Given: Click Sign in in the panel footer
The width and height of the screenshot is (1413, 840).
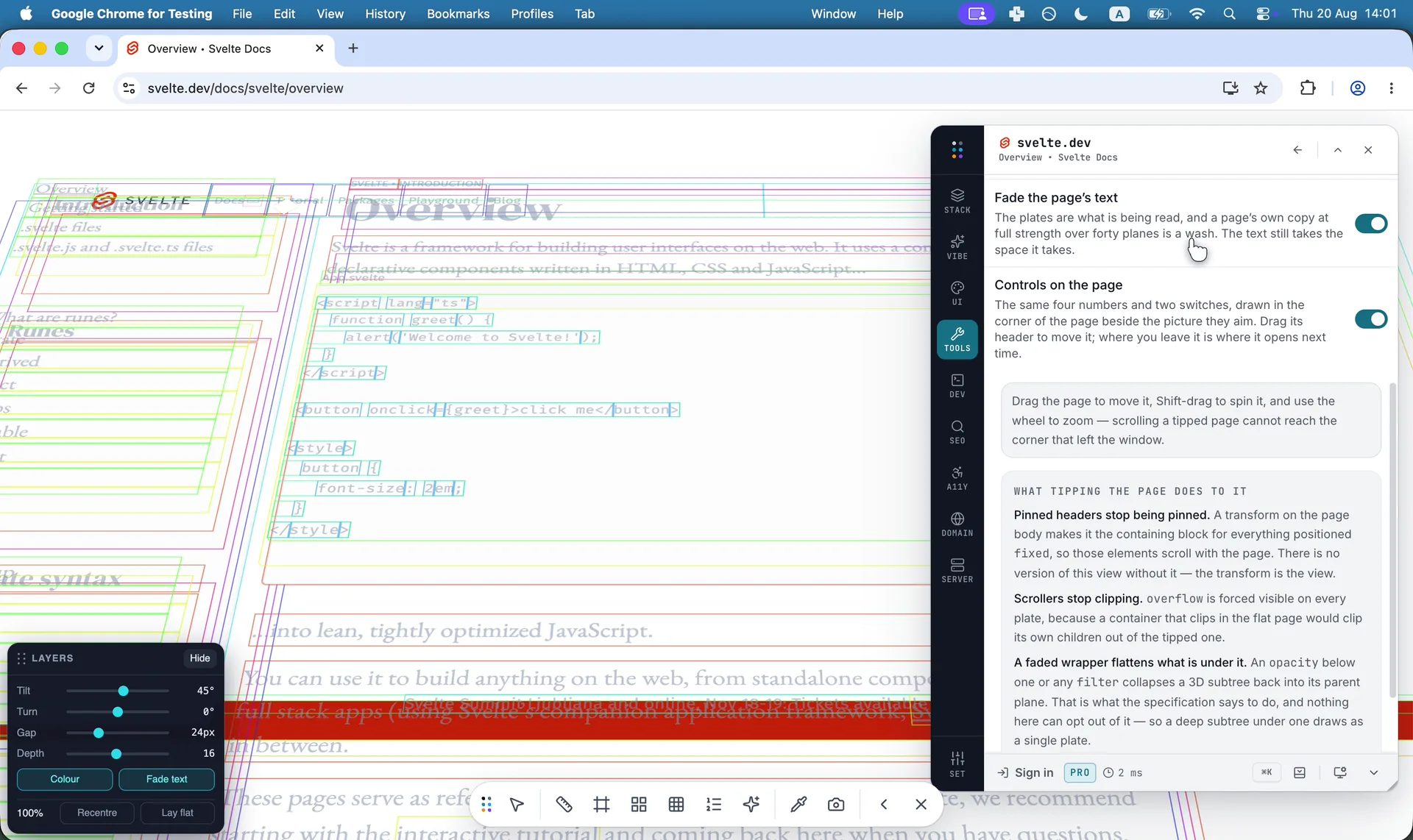Looking at the screenshot, I should coord(1025,773).
